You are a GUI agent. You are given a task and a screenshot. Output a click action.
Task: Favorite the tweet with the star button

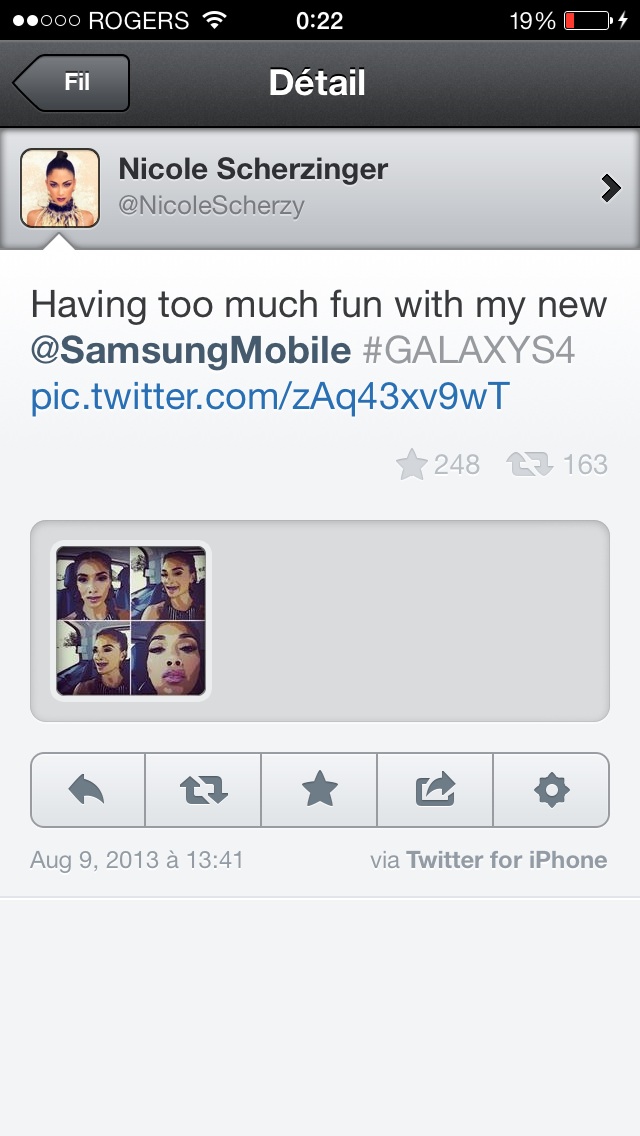pyautogui.click(x=319, y=790)
